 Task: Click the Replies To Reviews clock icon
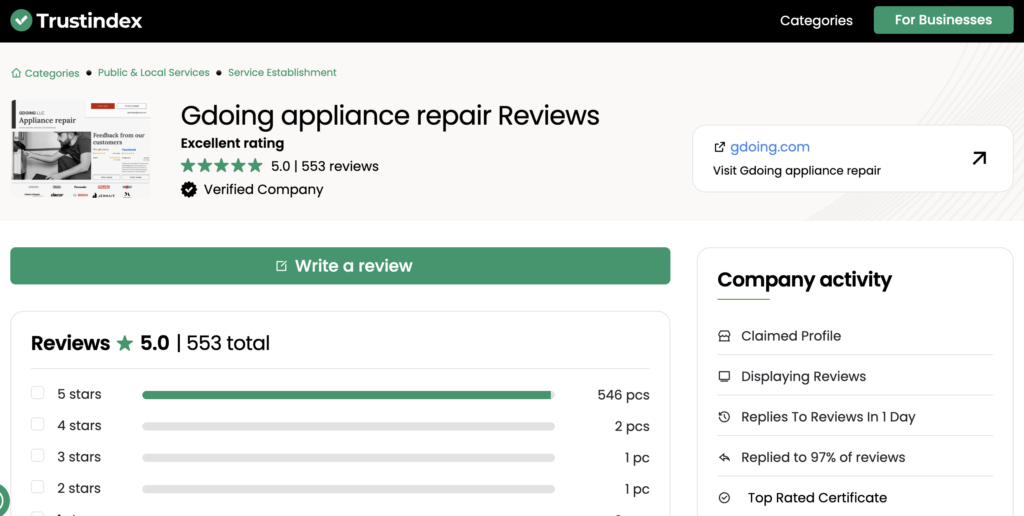pos(724,417)
